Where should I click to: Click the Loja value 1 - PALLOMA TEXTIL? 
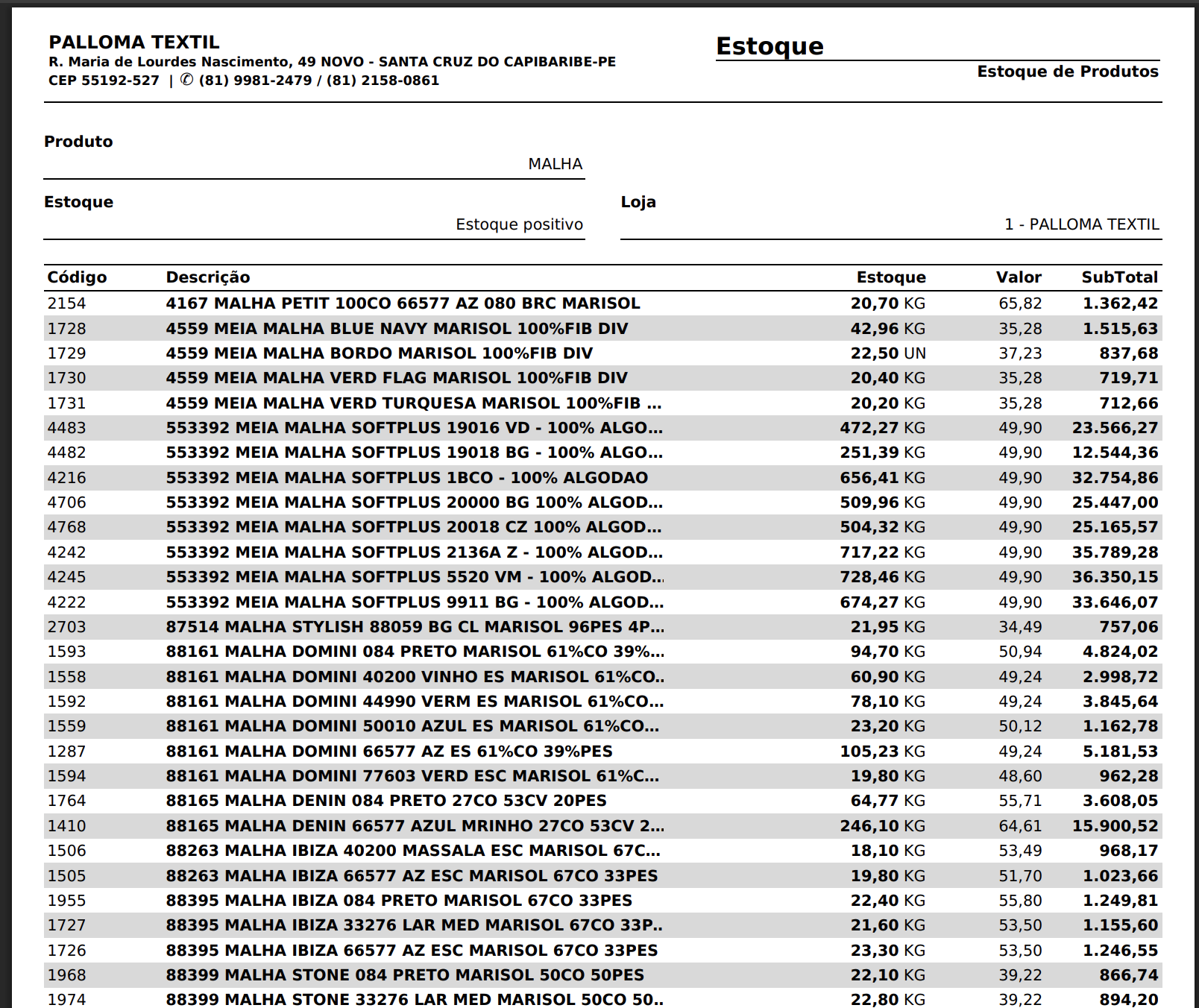(x=1081, y=224)
